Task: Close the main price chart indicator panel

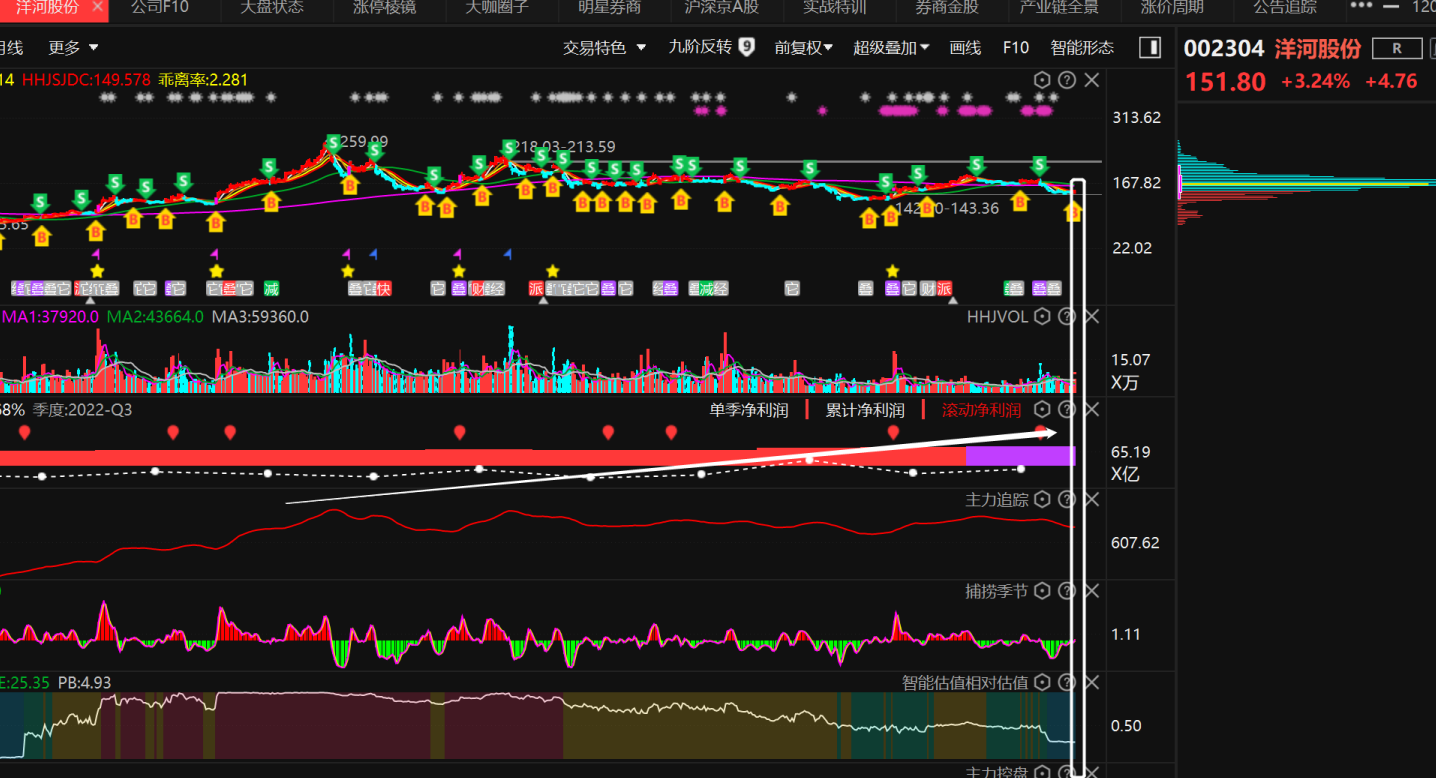Action: [1092, 80]
